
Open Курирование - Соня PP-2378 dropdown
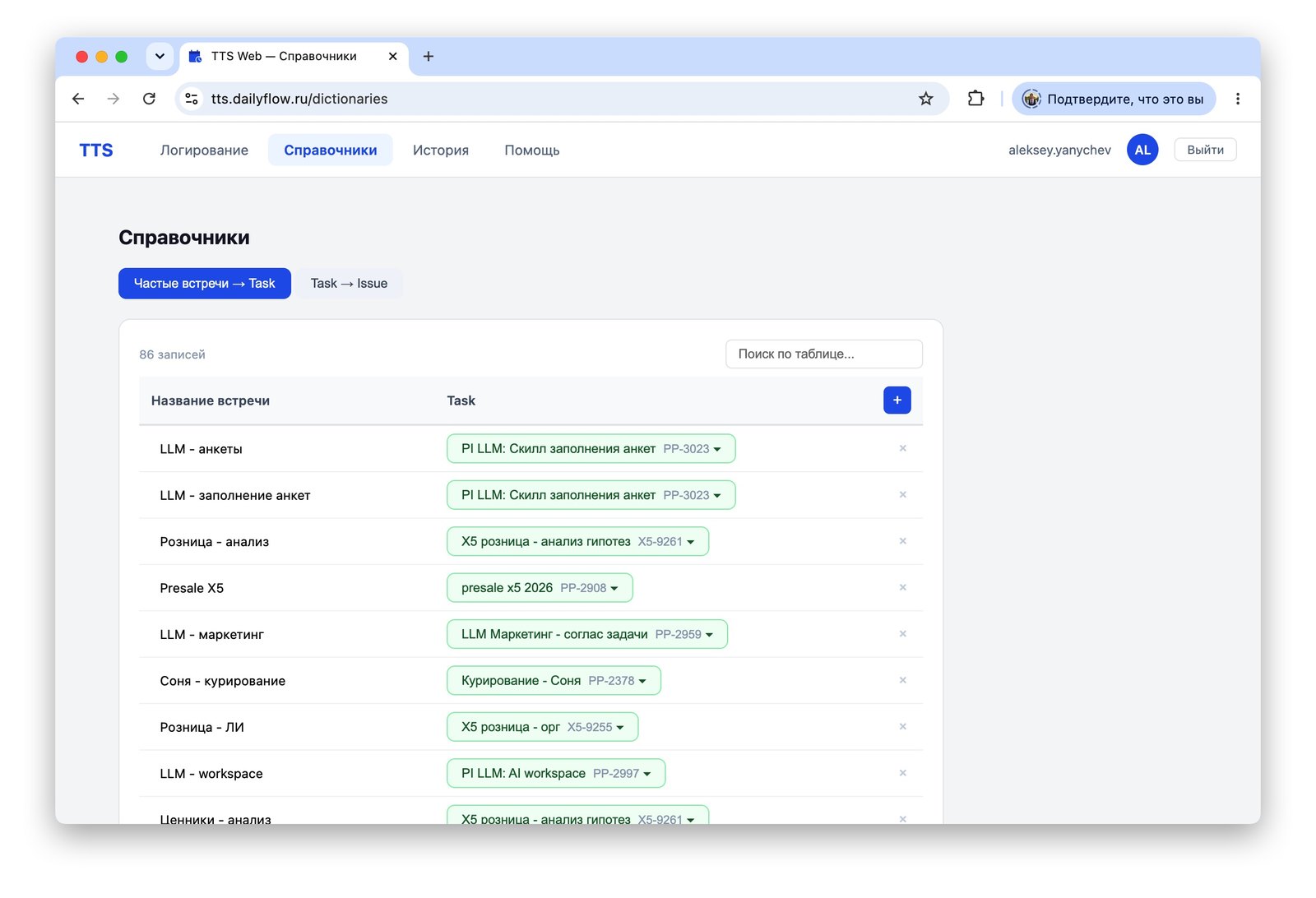click(x=554, y=681)
